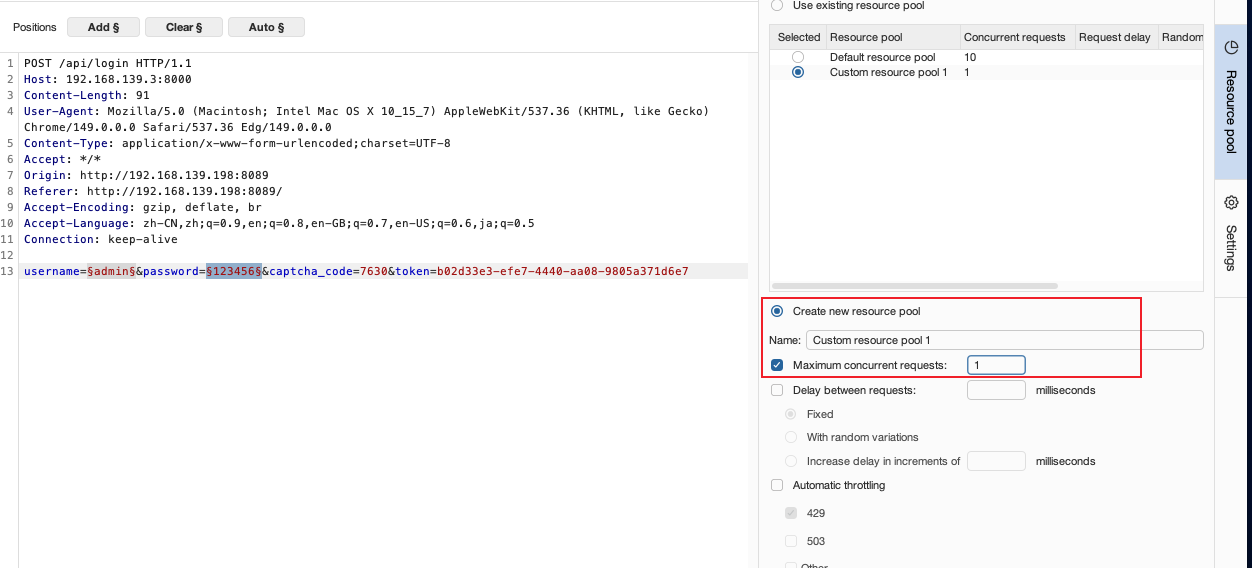Click the horizontal scrollbar under resource pool table
Image resolution: width=1252 pixels, height=568 pixels.
coord(914,285)
